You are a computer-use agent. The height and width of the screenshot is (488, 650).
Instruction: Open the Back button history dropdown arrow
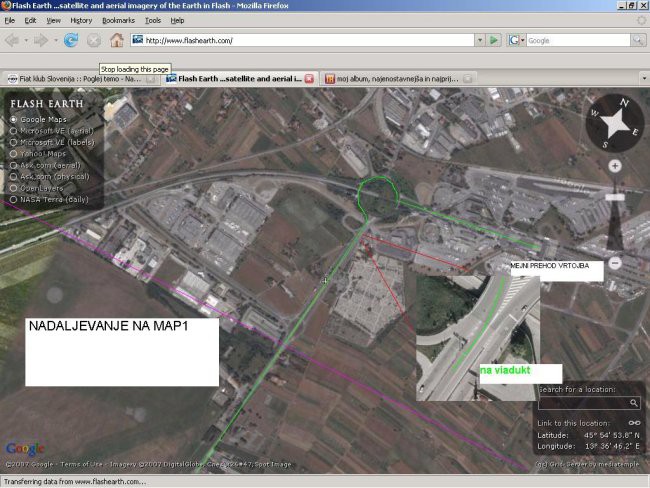point(26,41)
